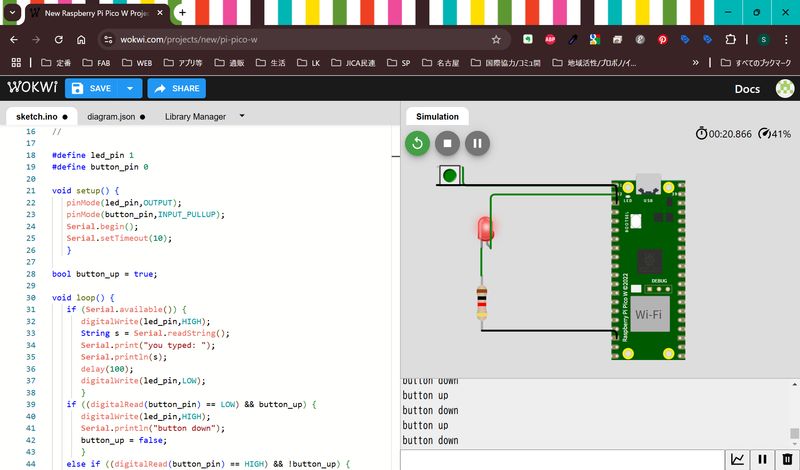The width and height of the screenshot is (800, 470).
Task: Click the simulation timer display
Action: tap(723, 134)
